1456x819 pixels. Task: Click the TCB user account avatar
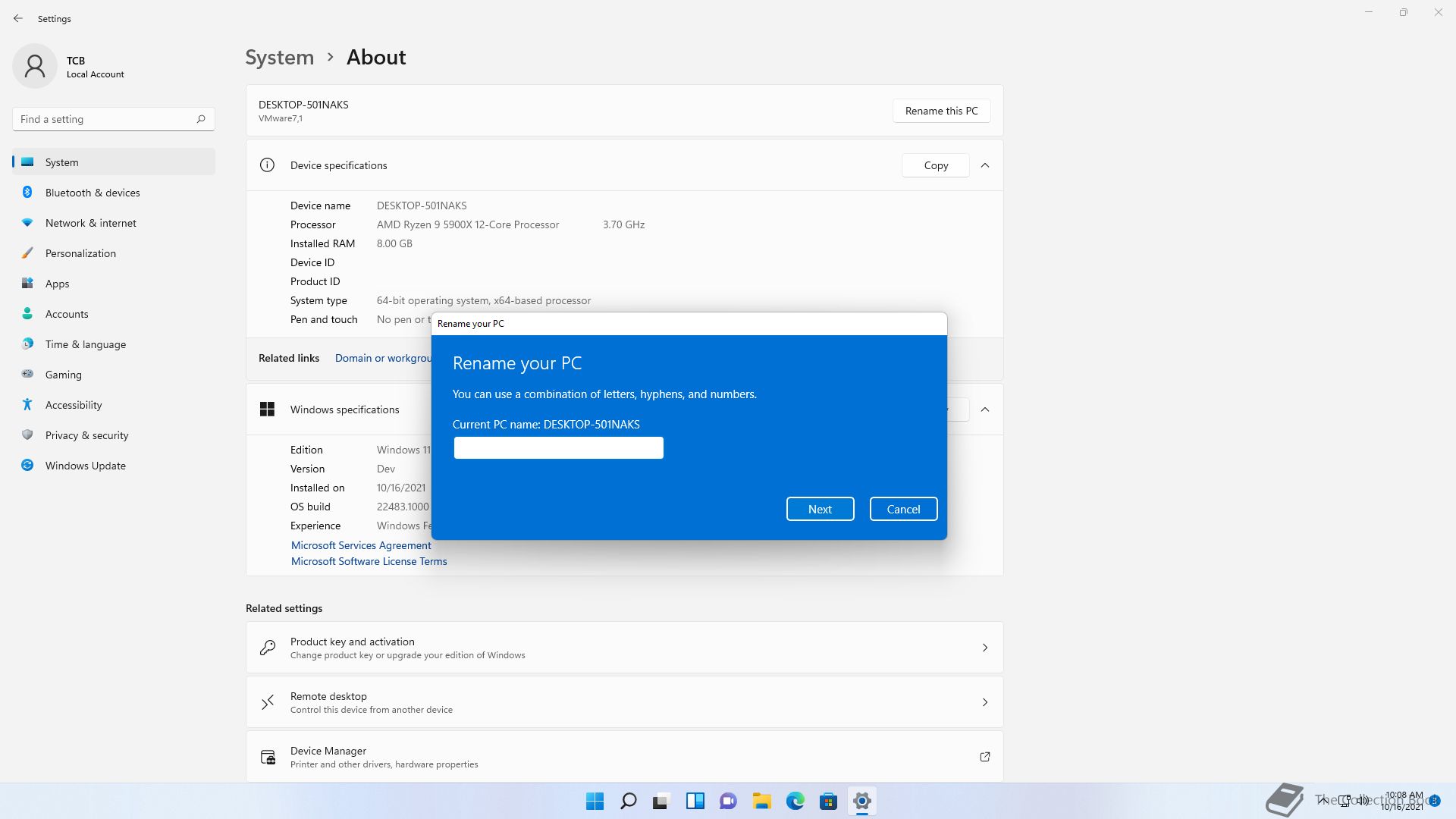tap(35, 66)
